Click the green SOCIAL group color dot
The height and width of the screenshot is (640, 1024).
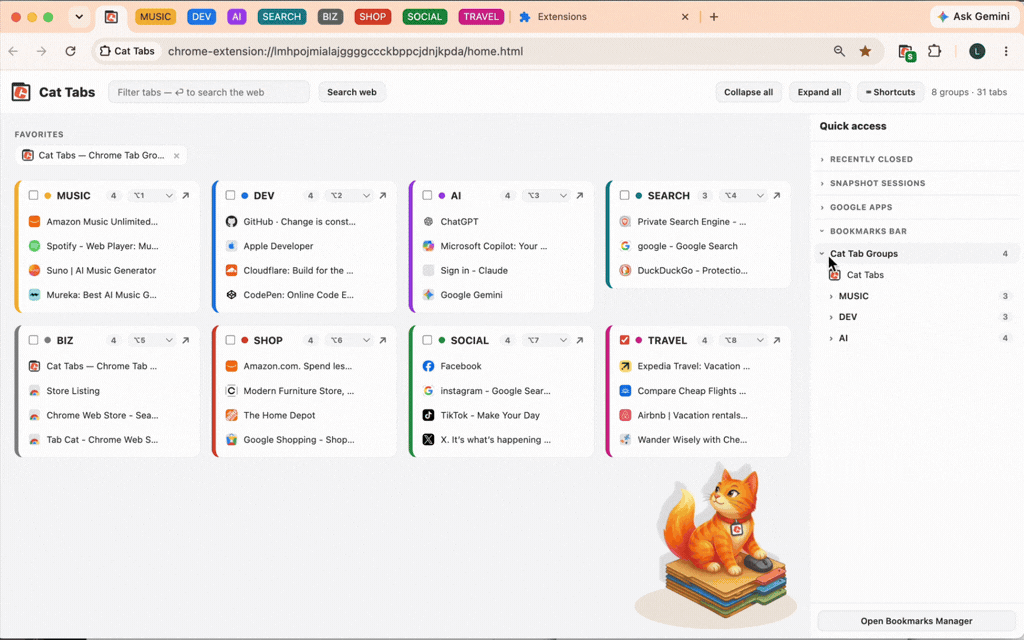pyautogui.click(x=442, y=340)
